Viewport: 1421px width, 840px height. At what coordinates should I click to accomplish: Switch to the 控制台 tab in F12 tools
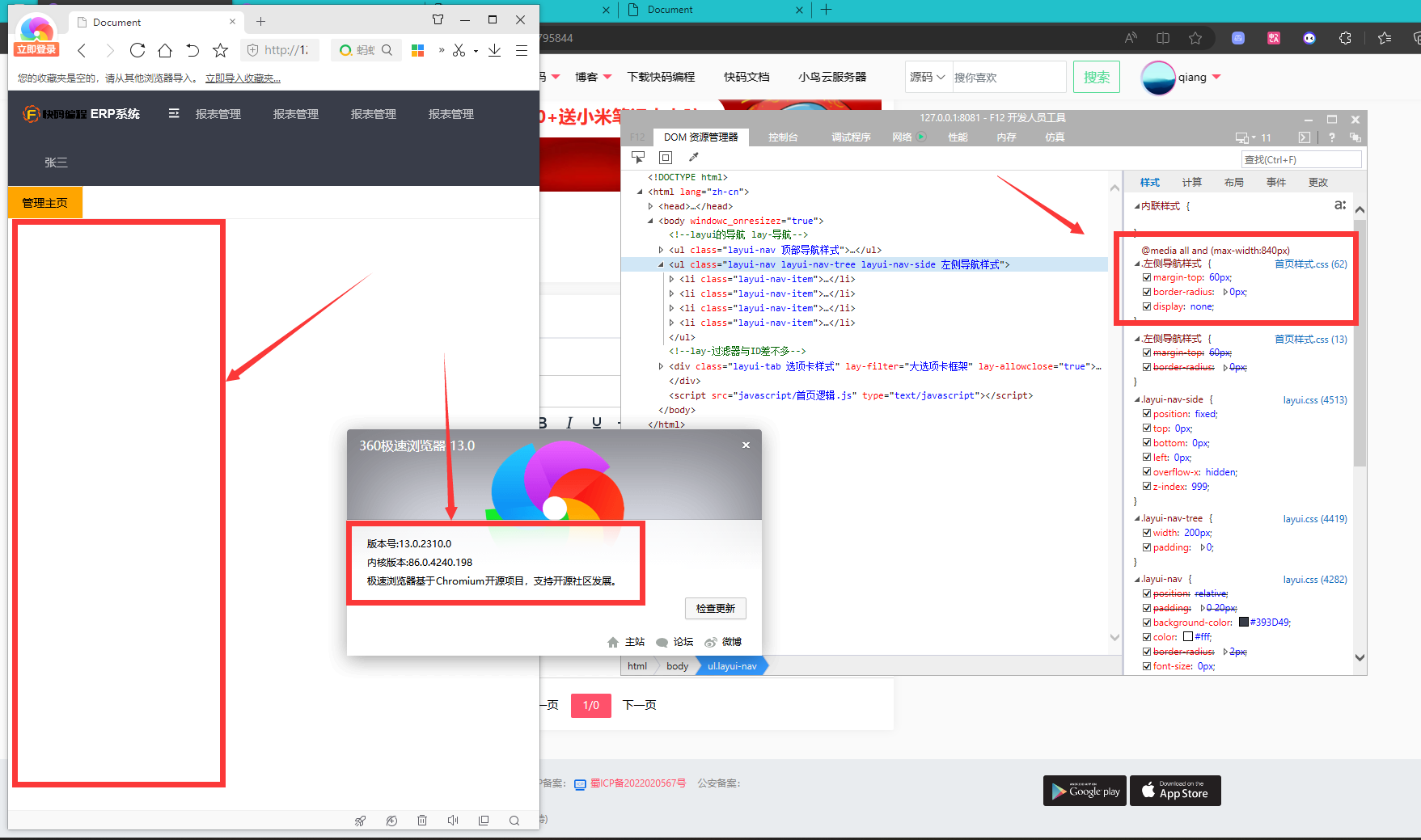(783, 137)
